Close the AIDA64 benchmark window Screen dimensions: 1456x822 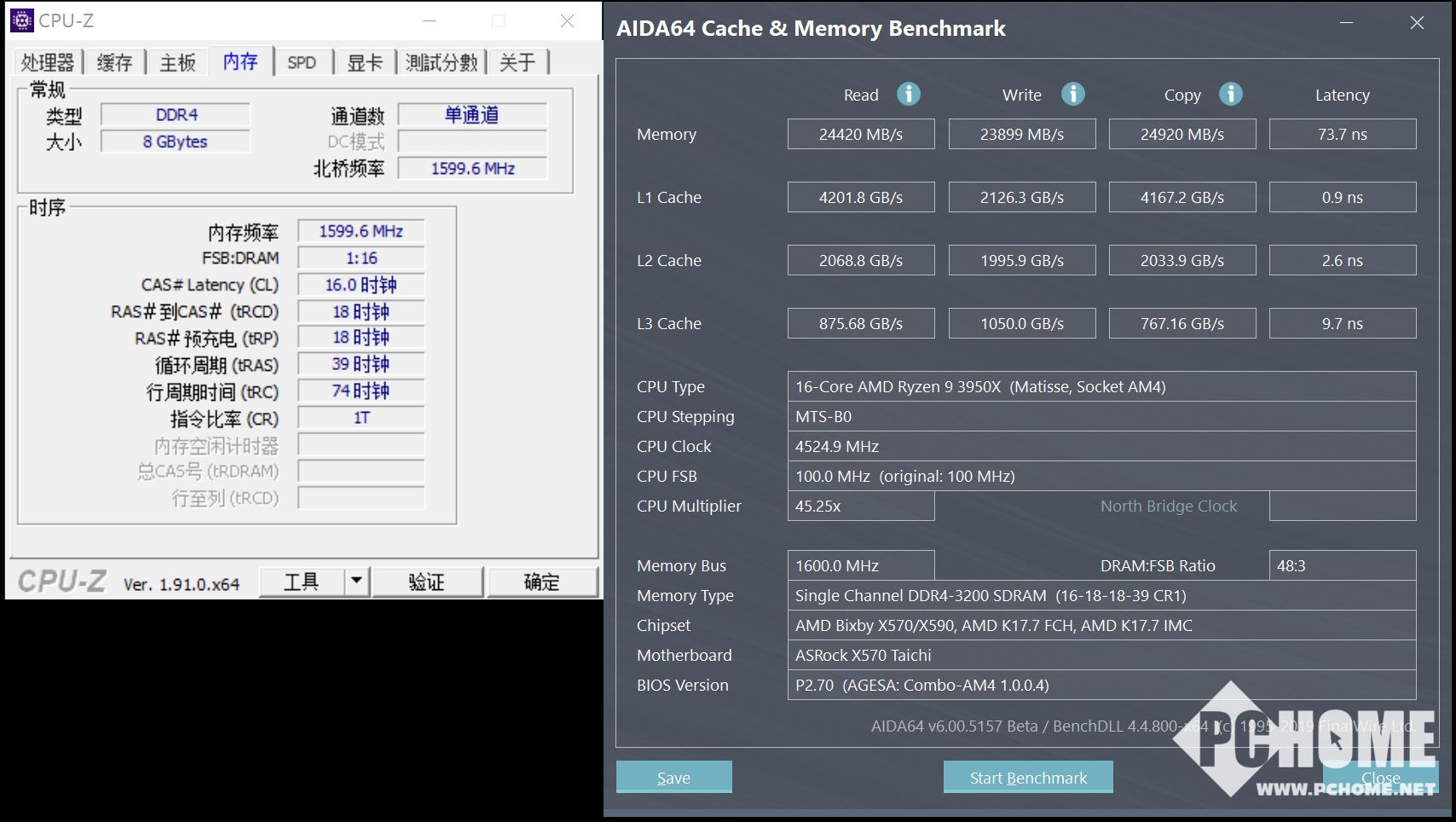[x=1417, y=22]
